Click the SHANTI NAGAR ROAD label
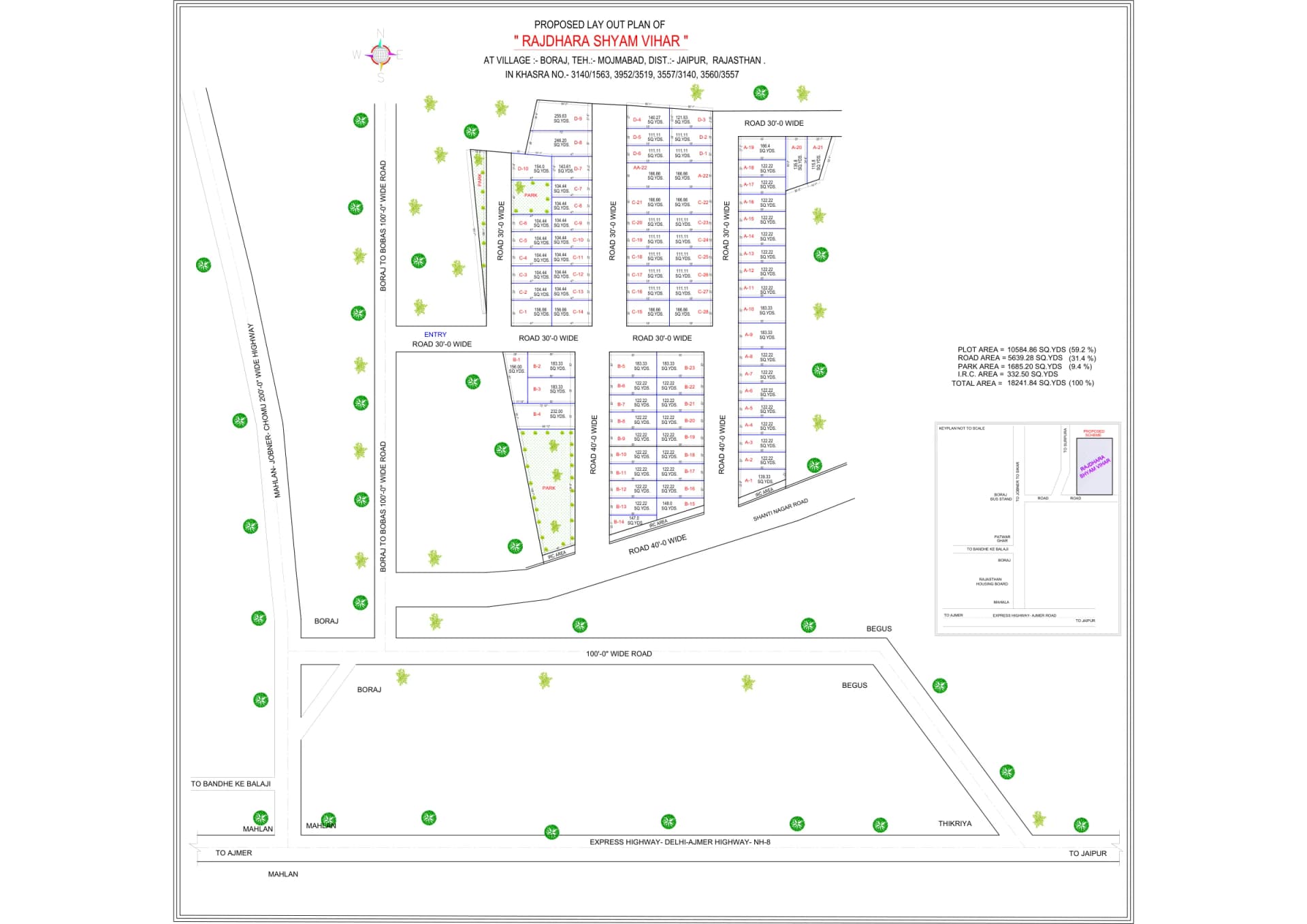This screenshot has width=1307, height=924. (780, 510)
